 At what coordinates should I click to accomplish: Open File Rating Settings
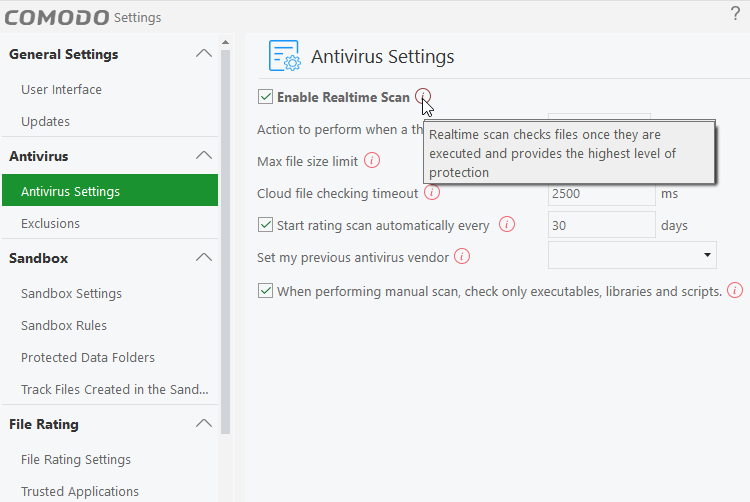[x=76, y=459]
